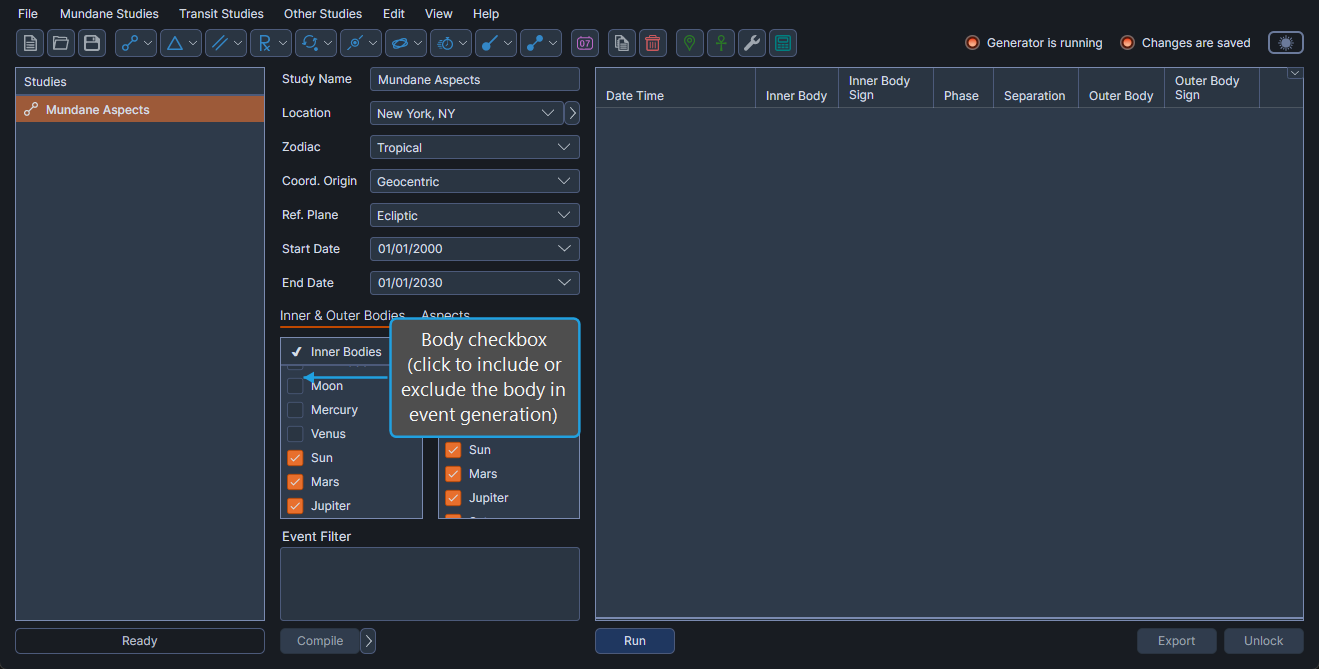
Task: Click the New document toolbar icon
Action: pyautogui.click(x=30, y=43)
